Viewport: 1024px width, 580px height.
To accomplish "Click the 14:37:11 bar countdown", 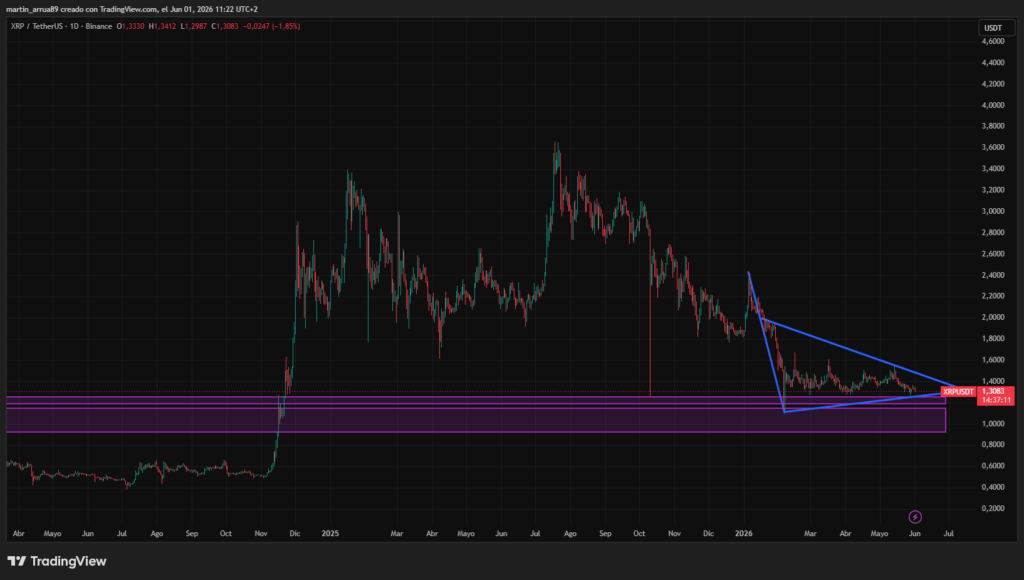I will 995,400.
